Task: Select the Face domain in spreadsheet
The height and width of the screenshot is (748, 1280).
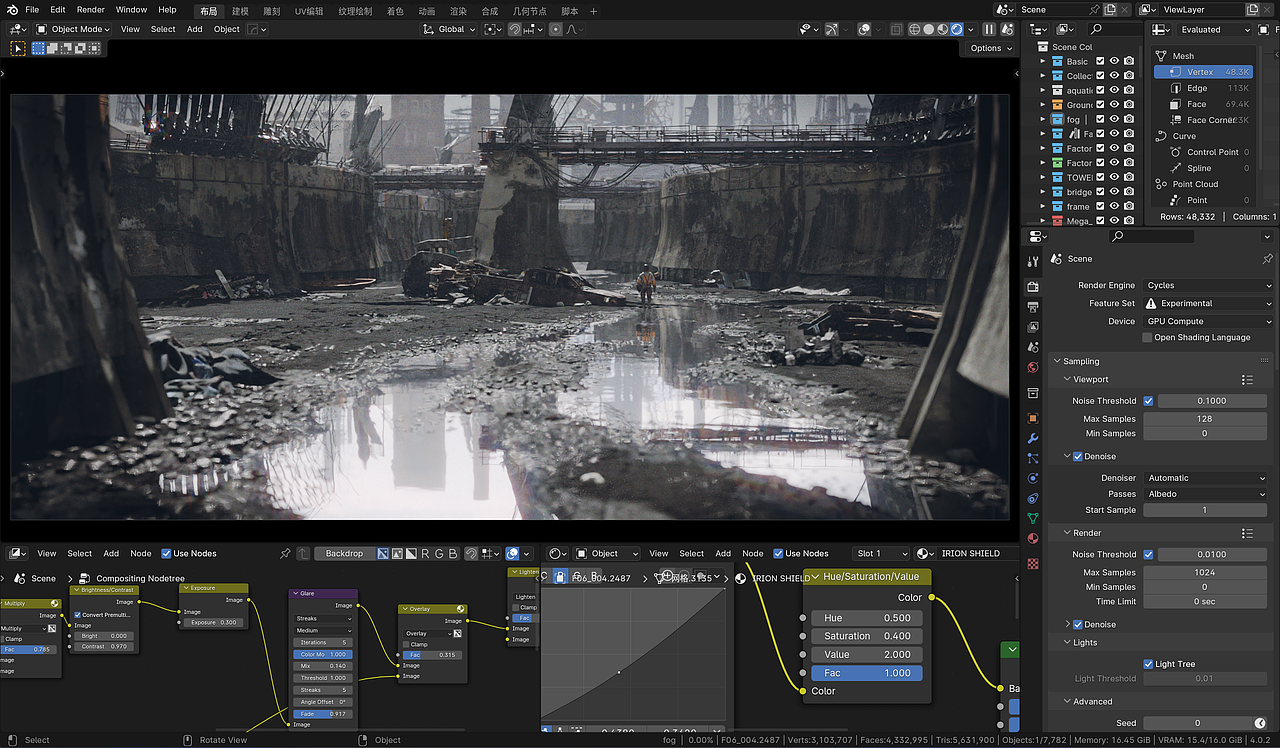Action: click(1202, 104)
